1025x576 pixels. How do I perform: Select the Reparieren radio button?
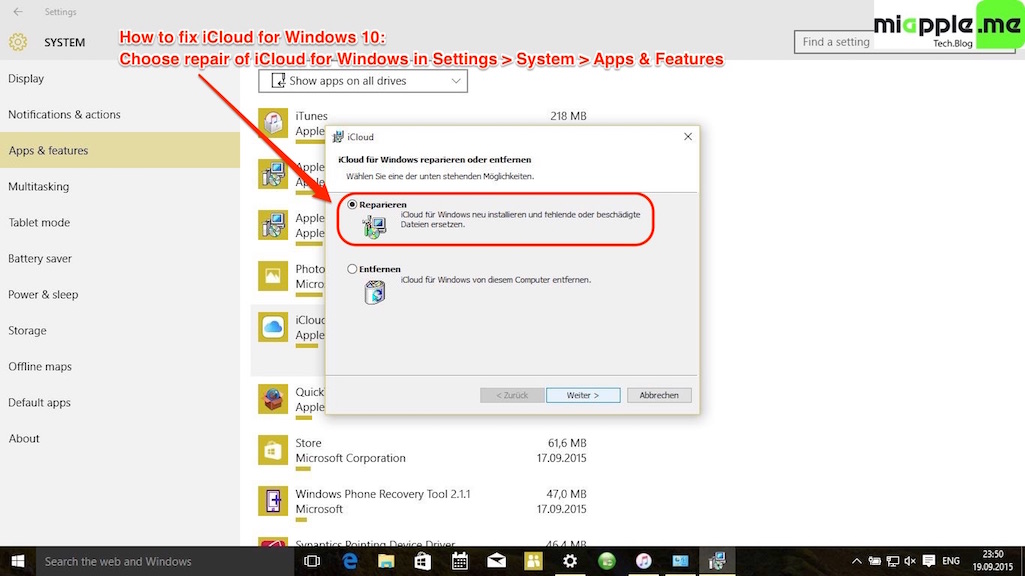point(352,205)
